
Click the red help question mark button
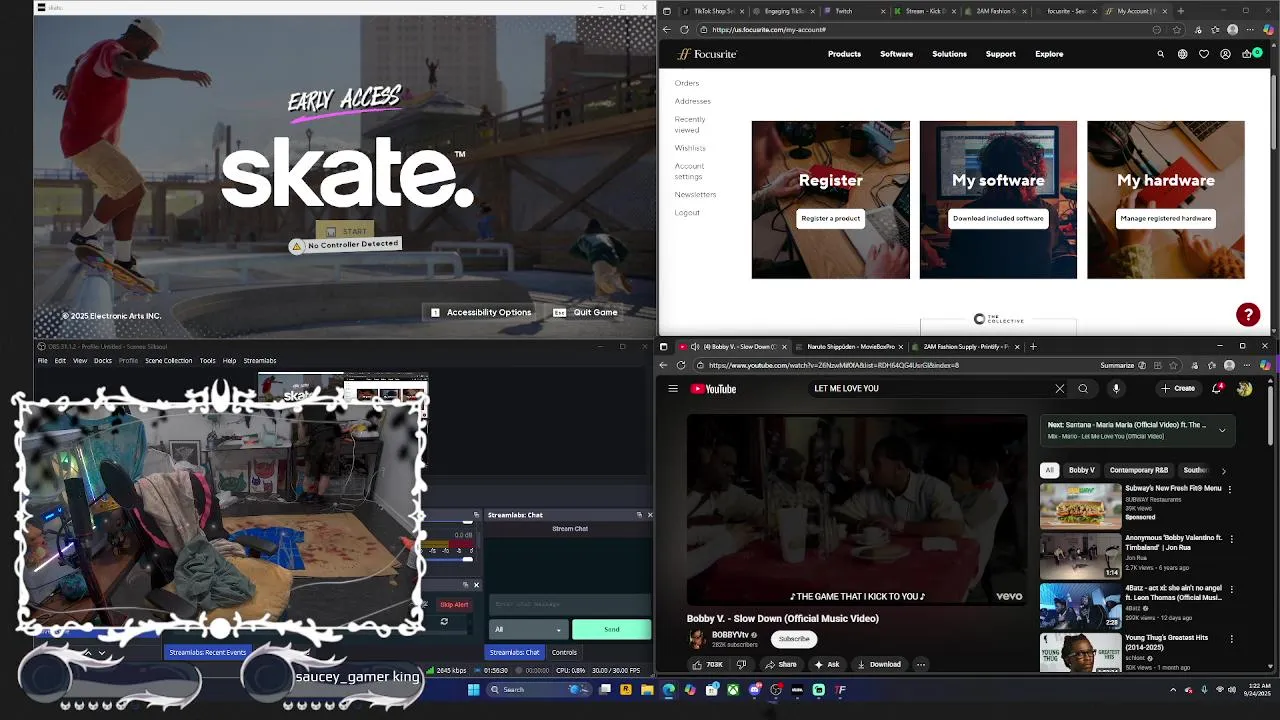(1248, 315)
